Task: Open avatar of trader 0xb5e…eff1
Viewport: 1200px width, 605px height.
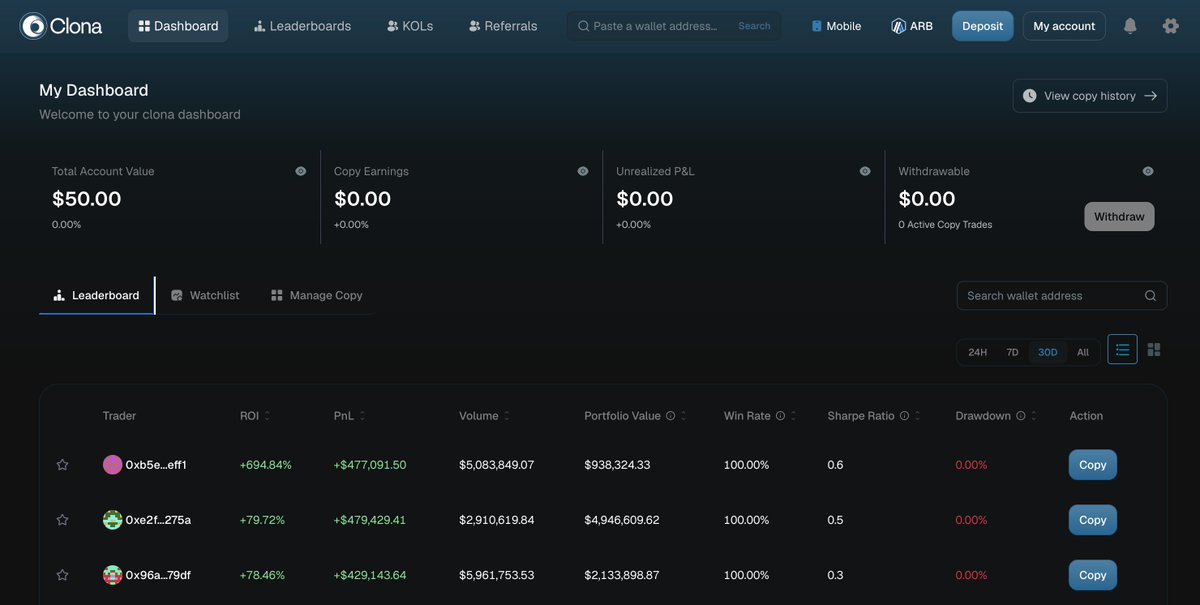Action: (x=113, y=465)
